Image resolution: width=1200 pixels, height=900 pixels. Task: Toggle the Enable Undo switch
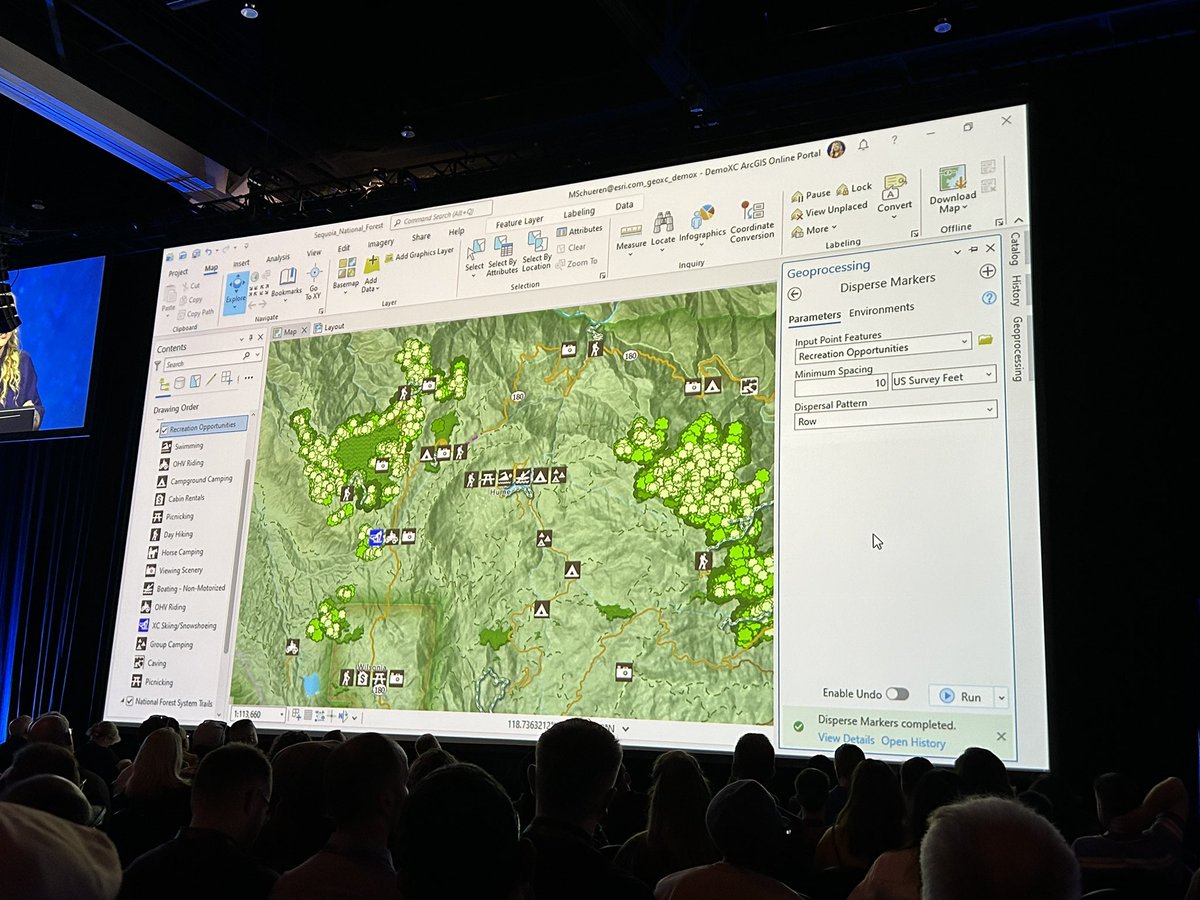[899, 693]
